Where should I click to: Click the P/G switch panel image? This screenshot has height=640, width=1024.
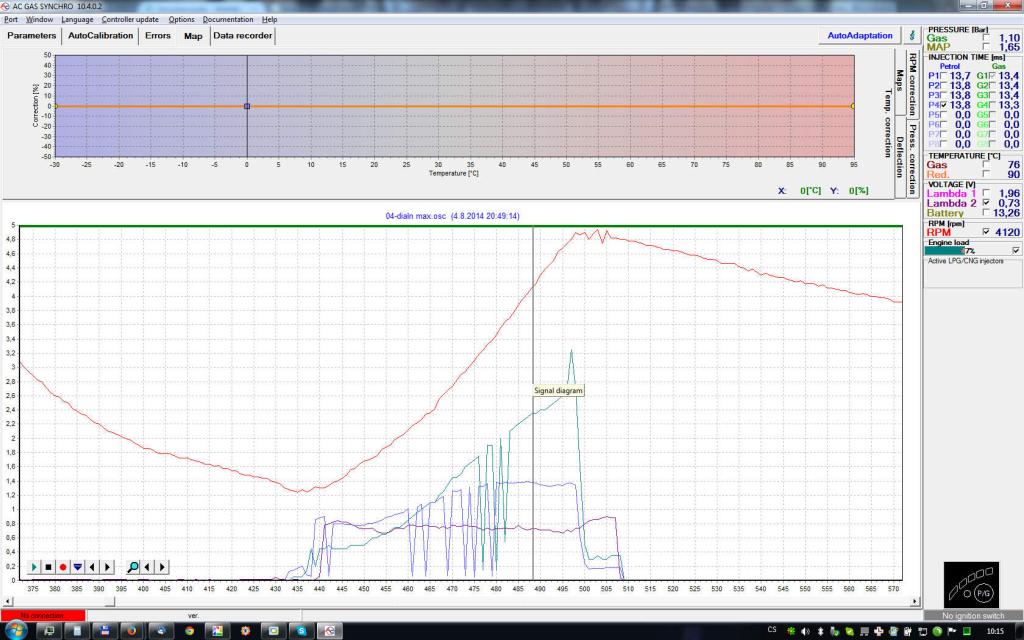tap(971, 584)
